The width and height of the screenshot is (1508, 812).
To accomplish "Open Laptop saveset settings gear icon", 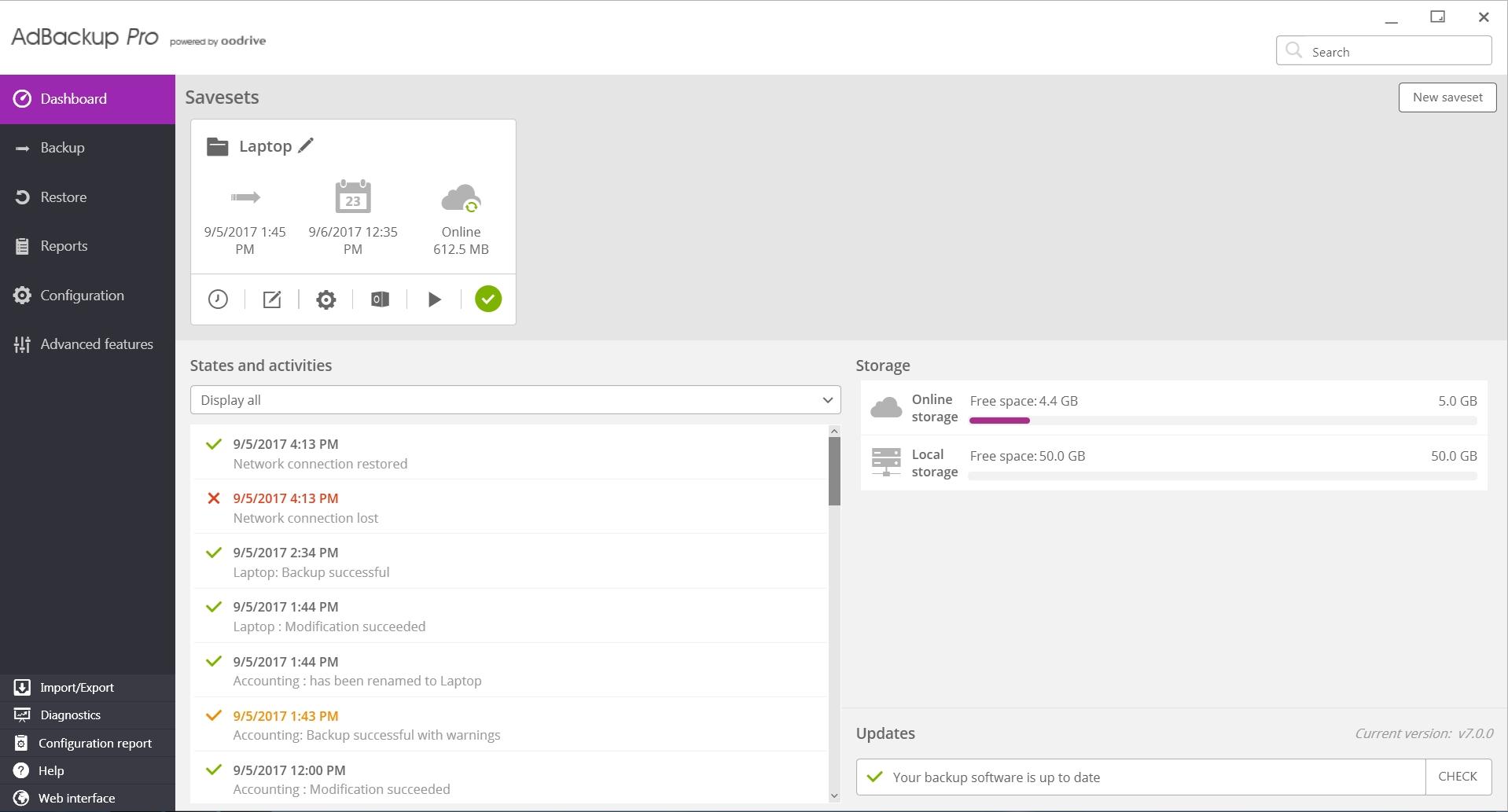I will pos(326,299).
